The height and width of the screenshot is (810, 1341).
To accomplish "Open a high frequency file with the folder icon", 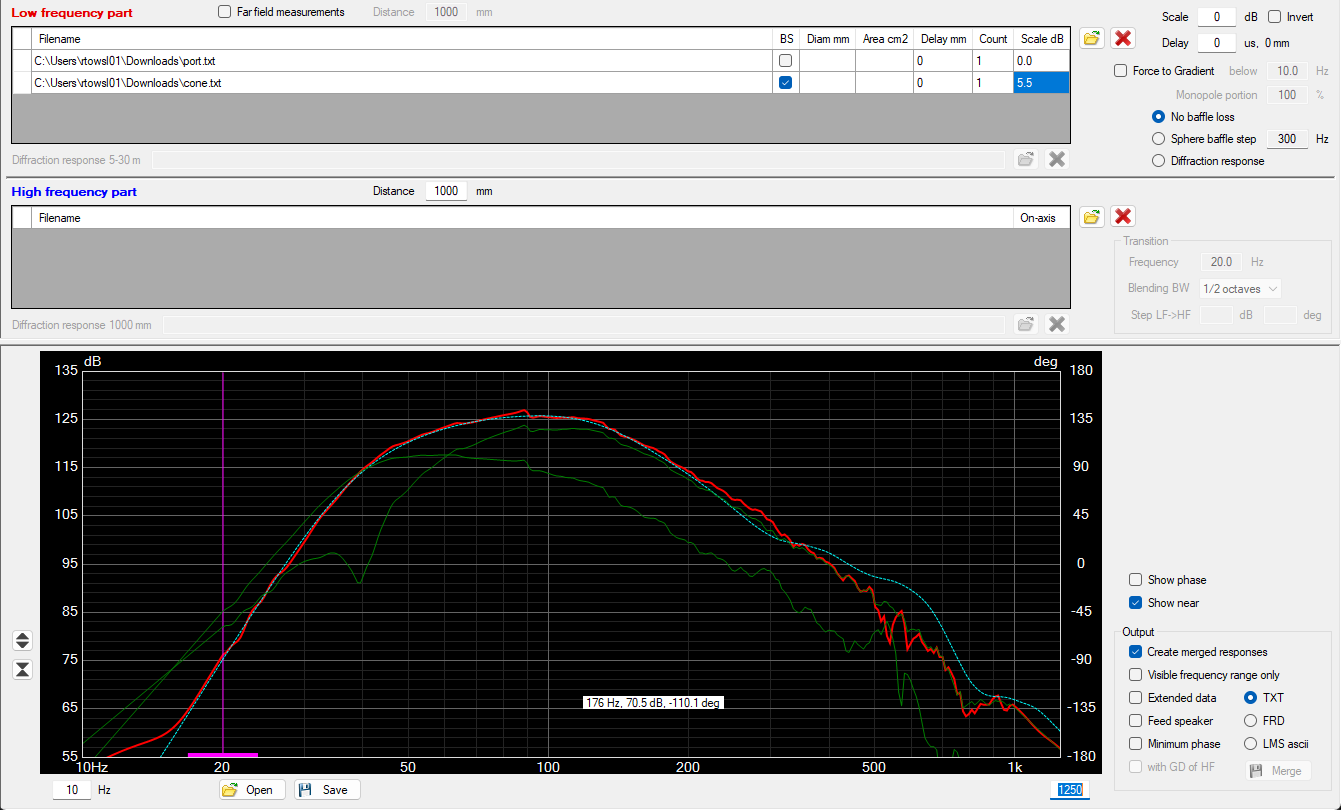I will [x=1091, y=217].
